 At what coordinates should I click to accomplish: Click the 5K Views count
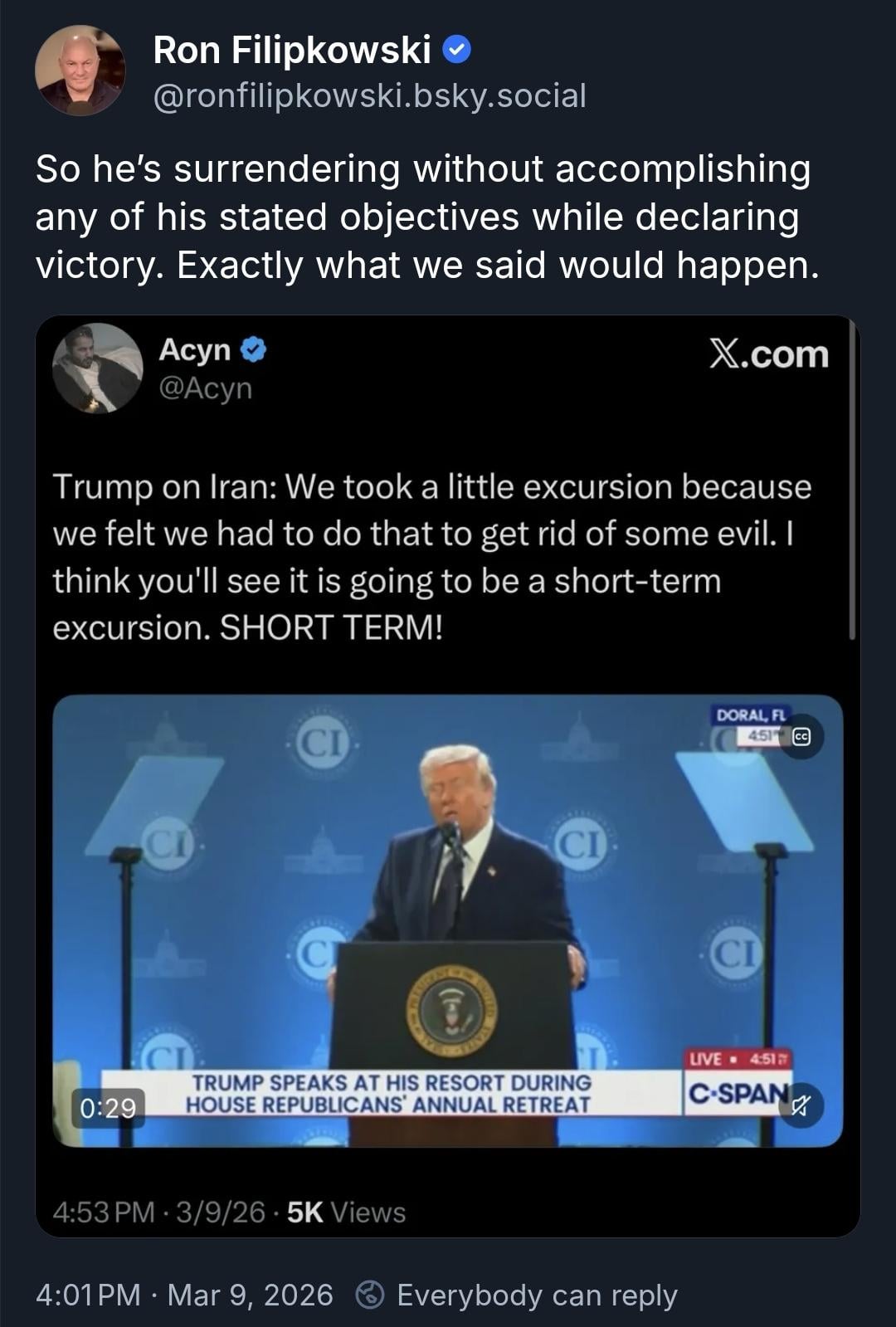coord(346,1212)
